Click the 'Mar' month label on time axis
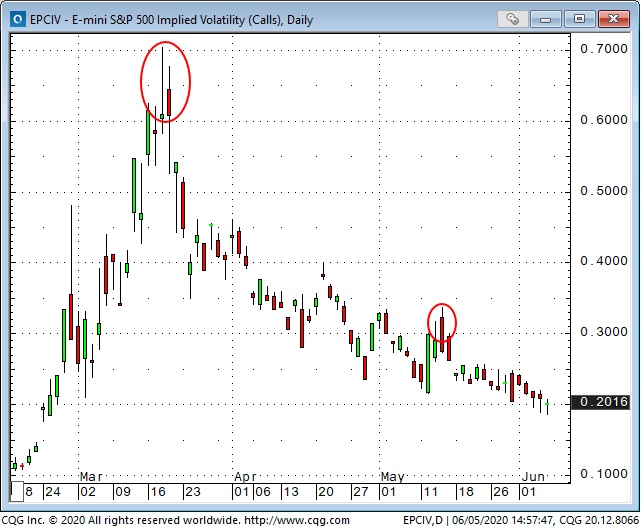The width and height of the screenshot is (642, 528). click(x=90, y=476)
